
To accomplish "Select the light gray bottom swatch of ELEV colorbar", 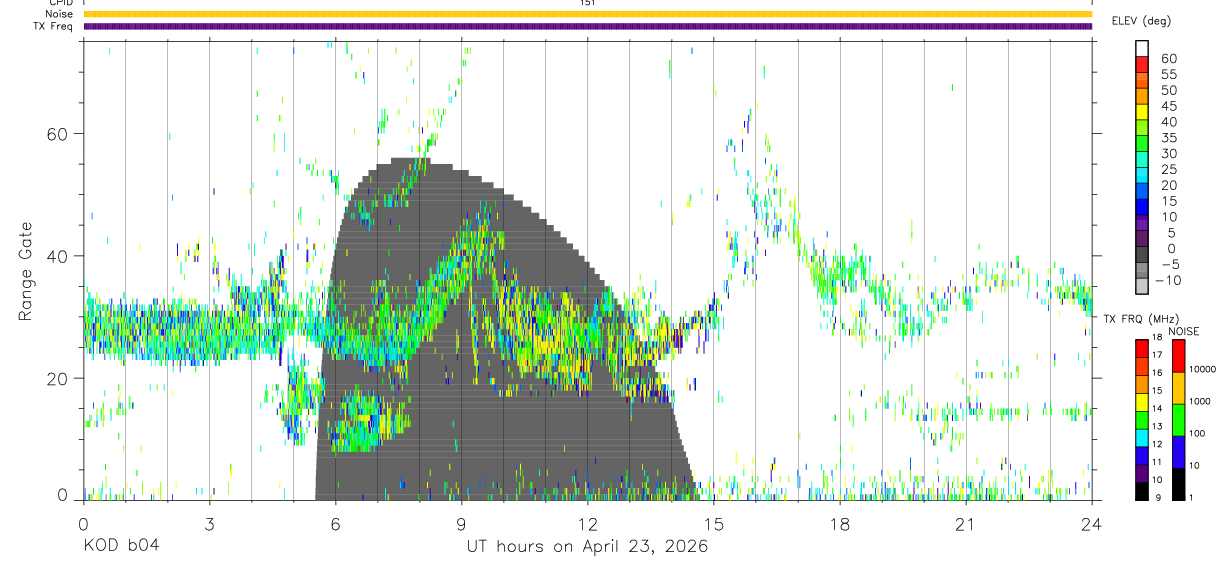I will pyautogui.click(x=1142, y=286).
